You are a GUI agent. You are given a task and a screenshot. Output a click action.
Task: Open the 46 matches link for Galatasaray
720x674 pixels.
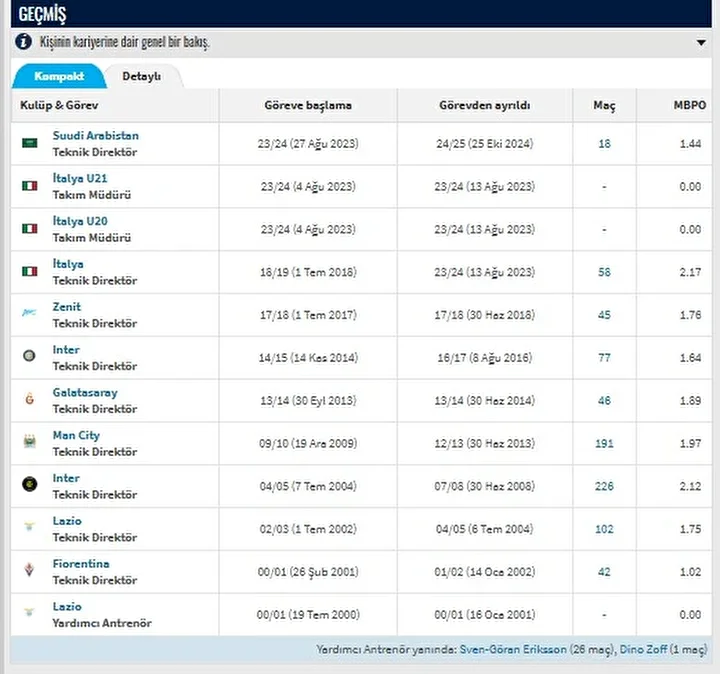604,400
